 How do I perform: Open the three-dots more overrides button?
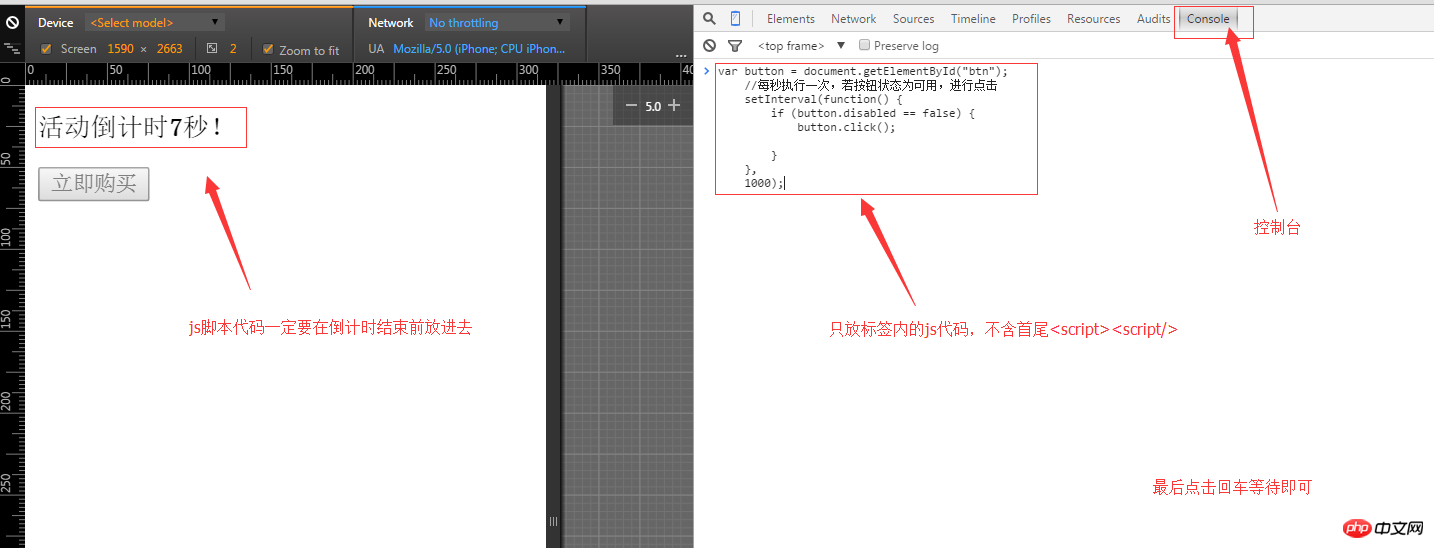click(x=681, y=56)
